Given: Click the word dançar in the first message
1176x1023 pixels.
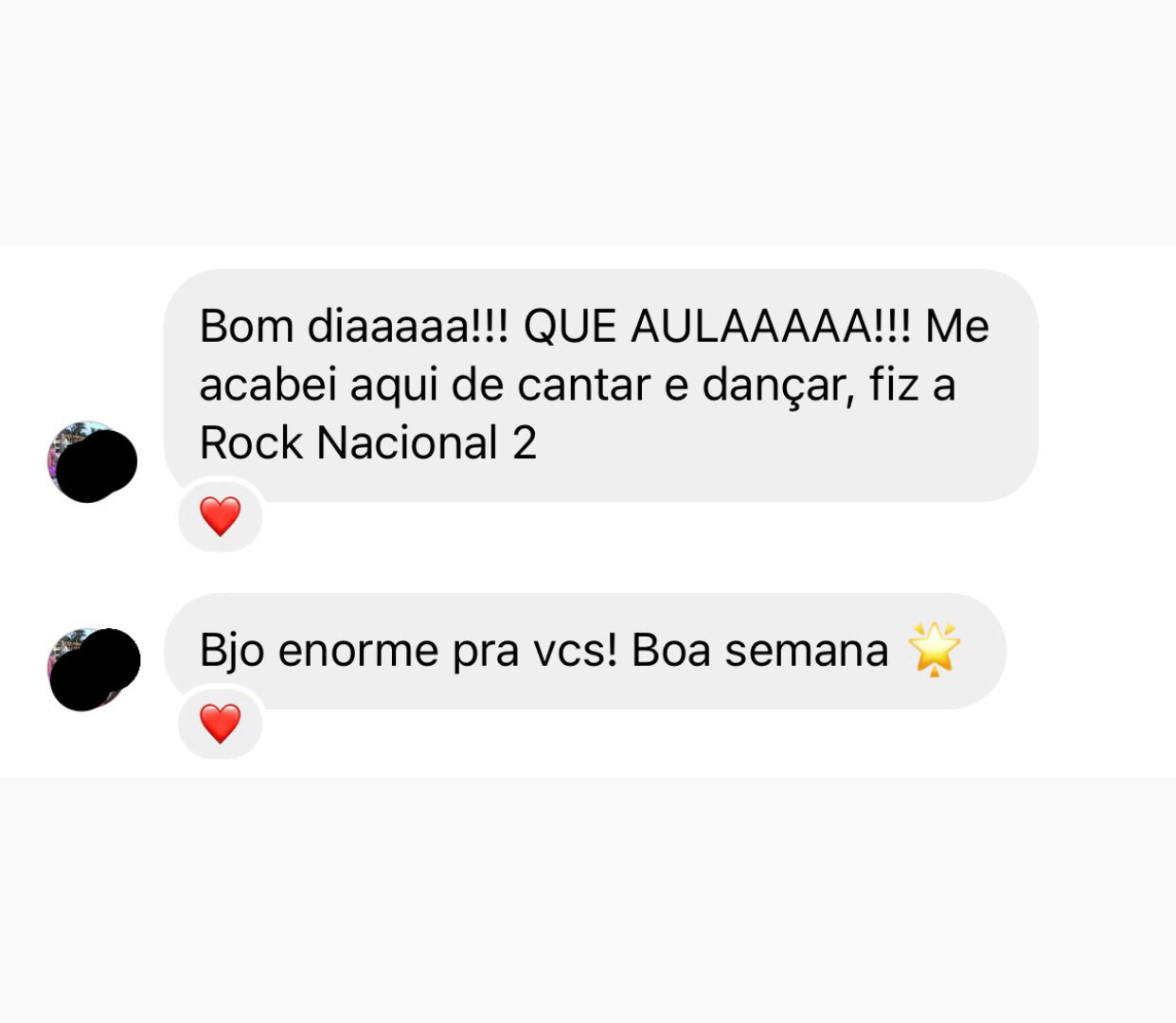Looking at the screenshot, I should [x=777, y=386].
